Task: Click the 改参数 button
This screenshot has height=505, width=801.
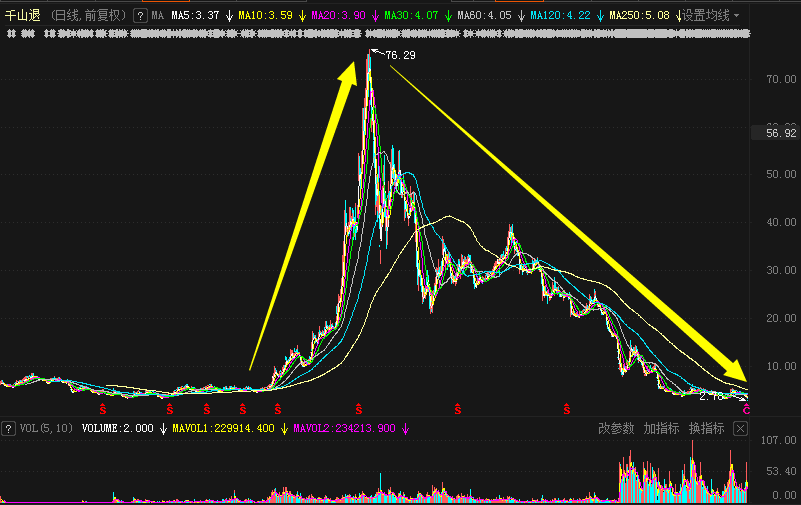Action: [616, 428]
